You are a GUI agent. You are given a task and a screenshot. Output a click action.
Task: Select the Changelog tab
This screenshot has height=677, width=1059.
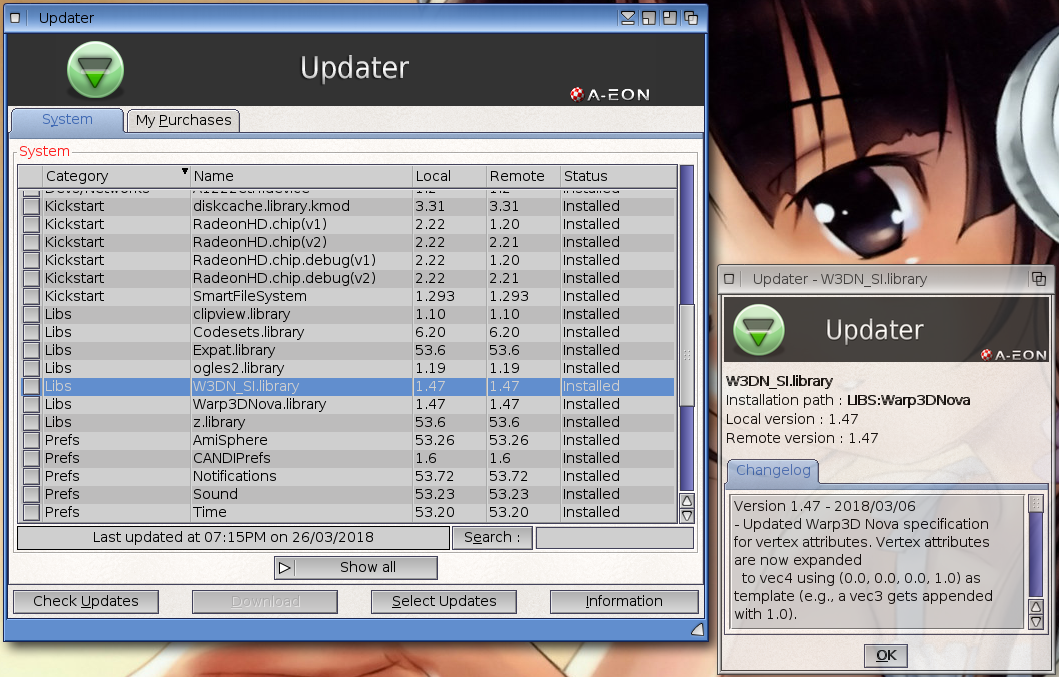click(x=773, y=470)
